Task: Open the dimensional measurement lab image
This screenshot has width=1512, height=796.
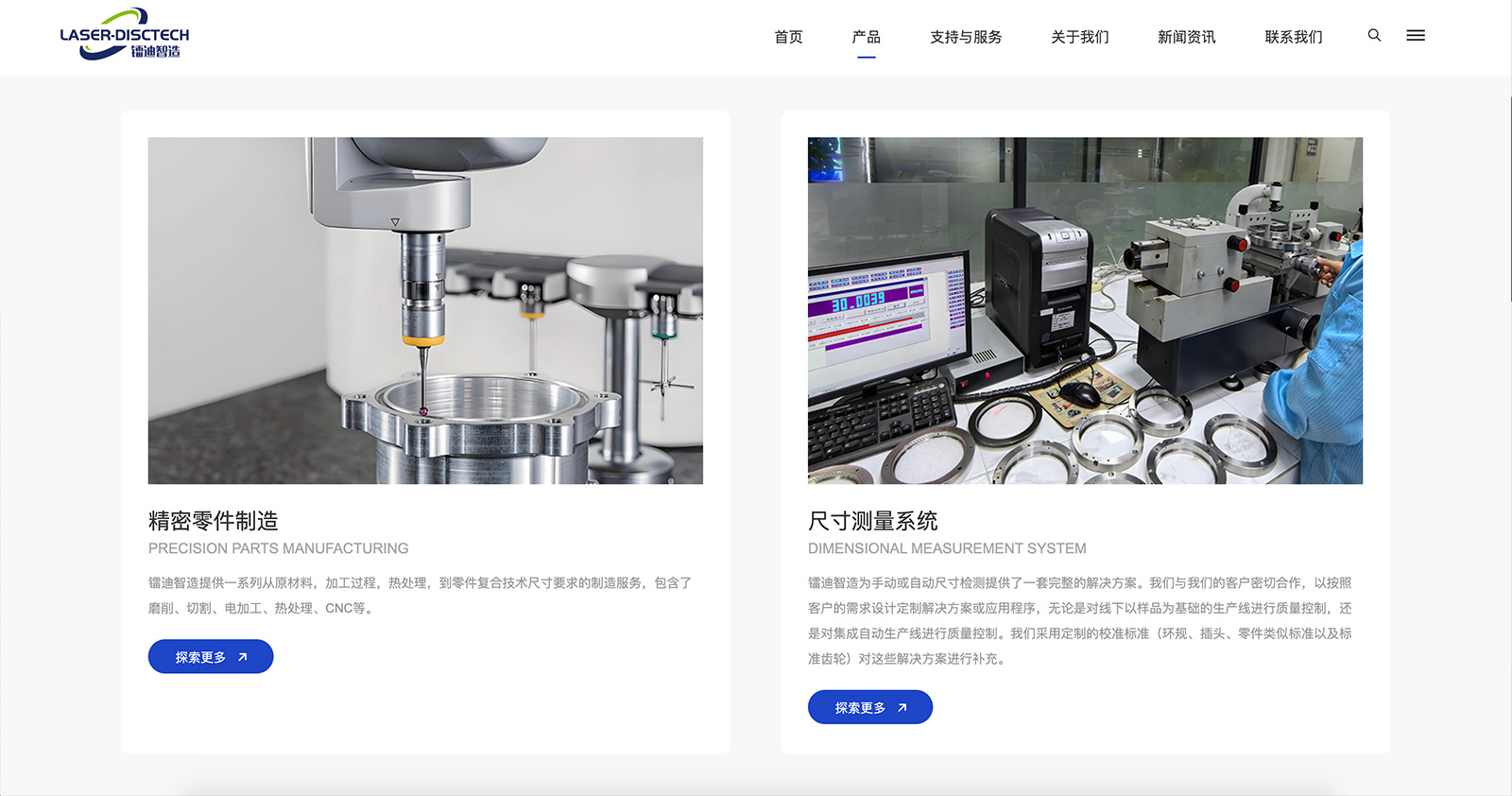Action: (1085, 311)
